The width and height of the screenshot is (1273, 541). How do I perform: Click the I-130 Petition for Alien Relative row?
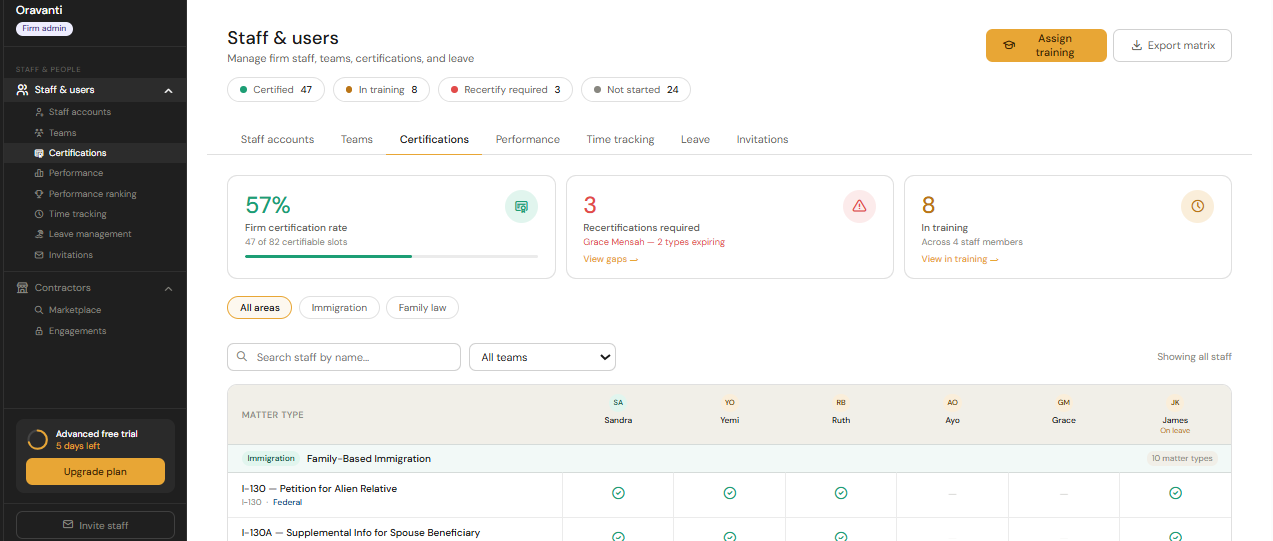coord(729,495)
